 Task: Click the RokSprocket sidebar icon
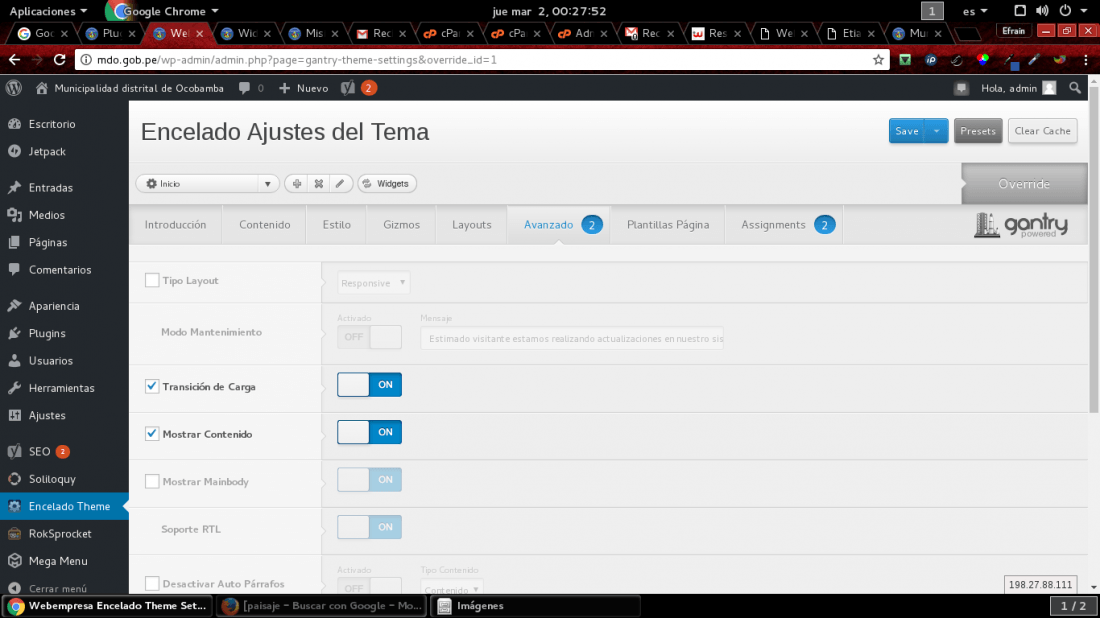(x=14, y=534)
